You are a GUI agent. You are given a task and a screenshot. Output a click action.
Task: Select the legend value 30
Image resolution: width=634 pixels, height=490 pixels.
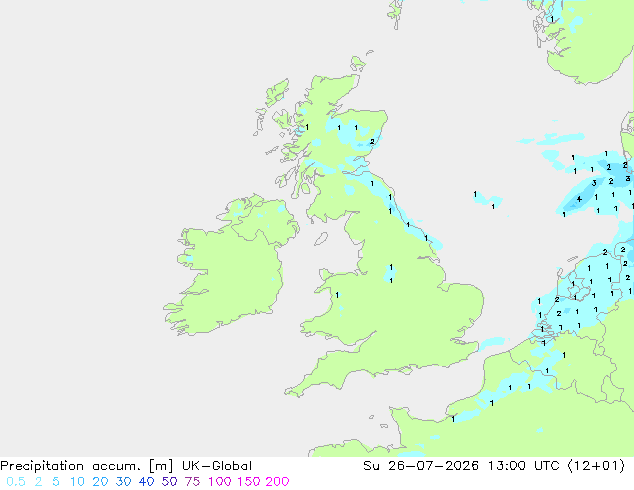123,482
